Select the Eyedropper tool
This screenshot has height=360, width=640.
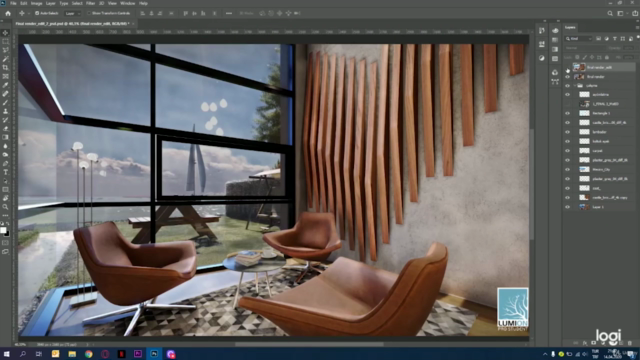[x=5, y=85]
